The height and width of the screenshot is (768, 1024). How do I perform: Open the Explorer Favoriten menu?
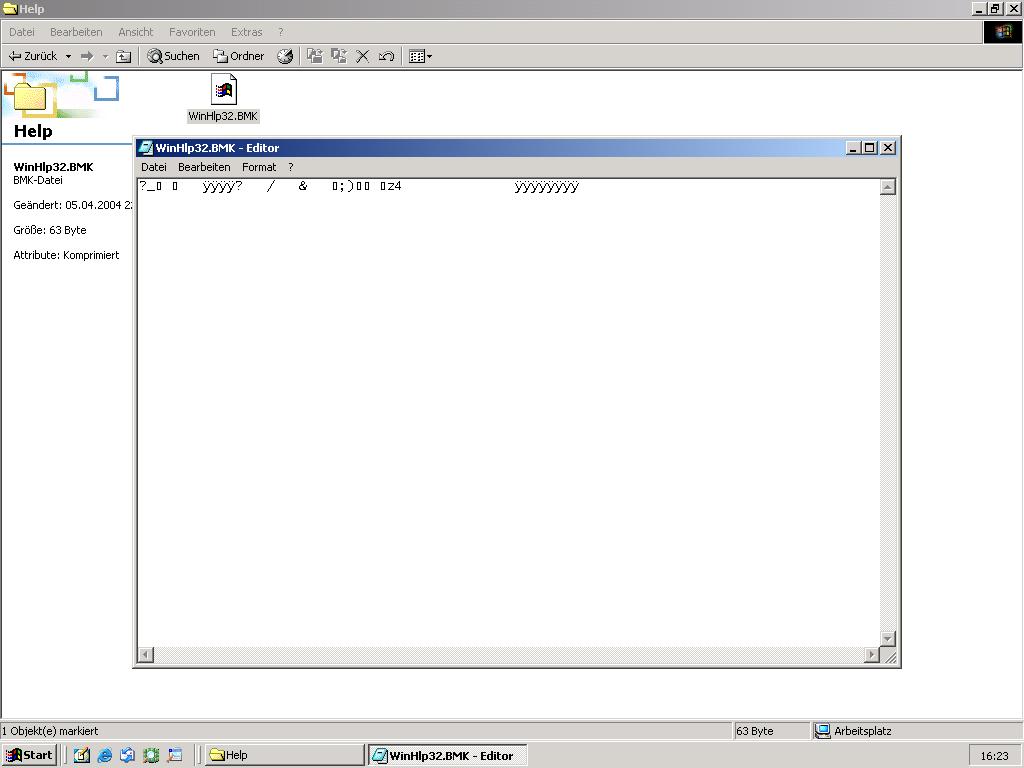[192, 32]
